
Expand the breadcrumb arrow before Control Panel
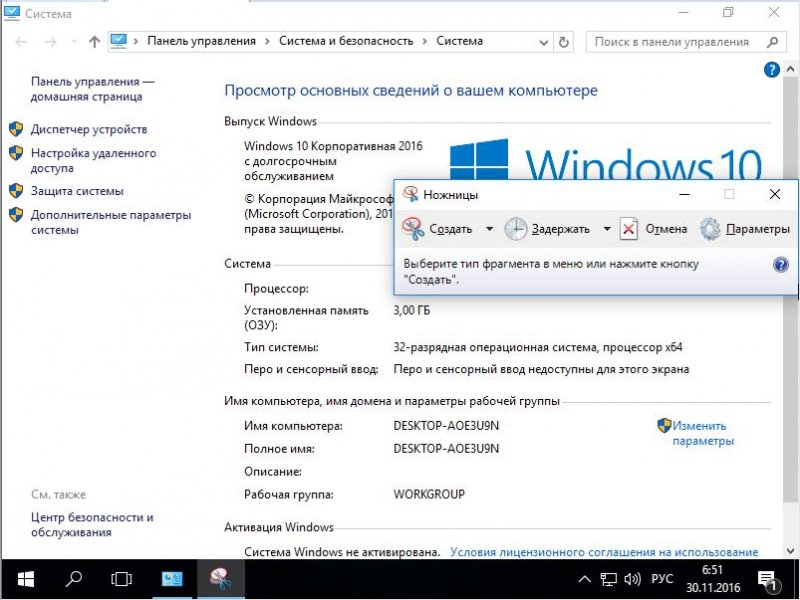[x=136, y=41]
